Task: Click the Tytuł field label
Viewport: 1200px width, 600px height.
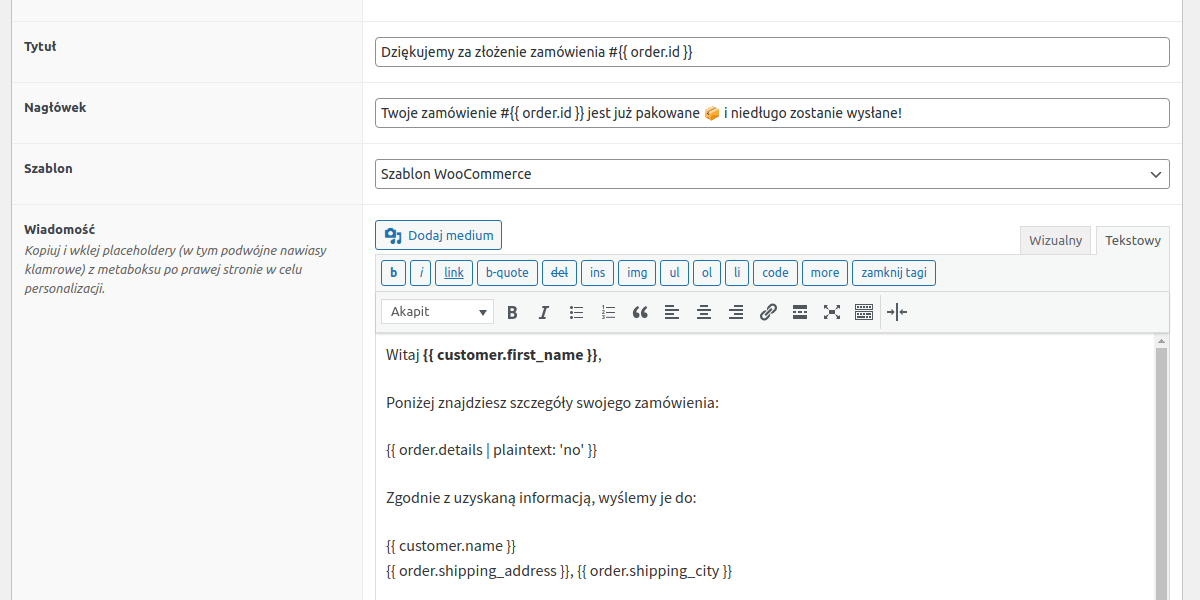Action: 40,46
